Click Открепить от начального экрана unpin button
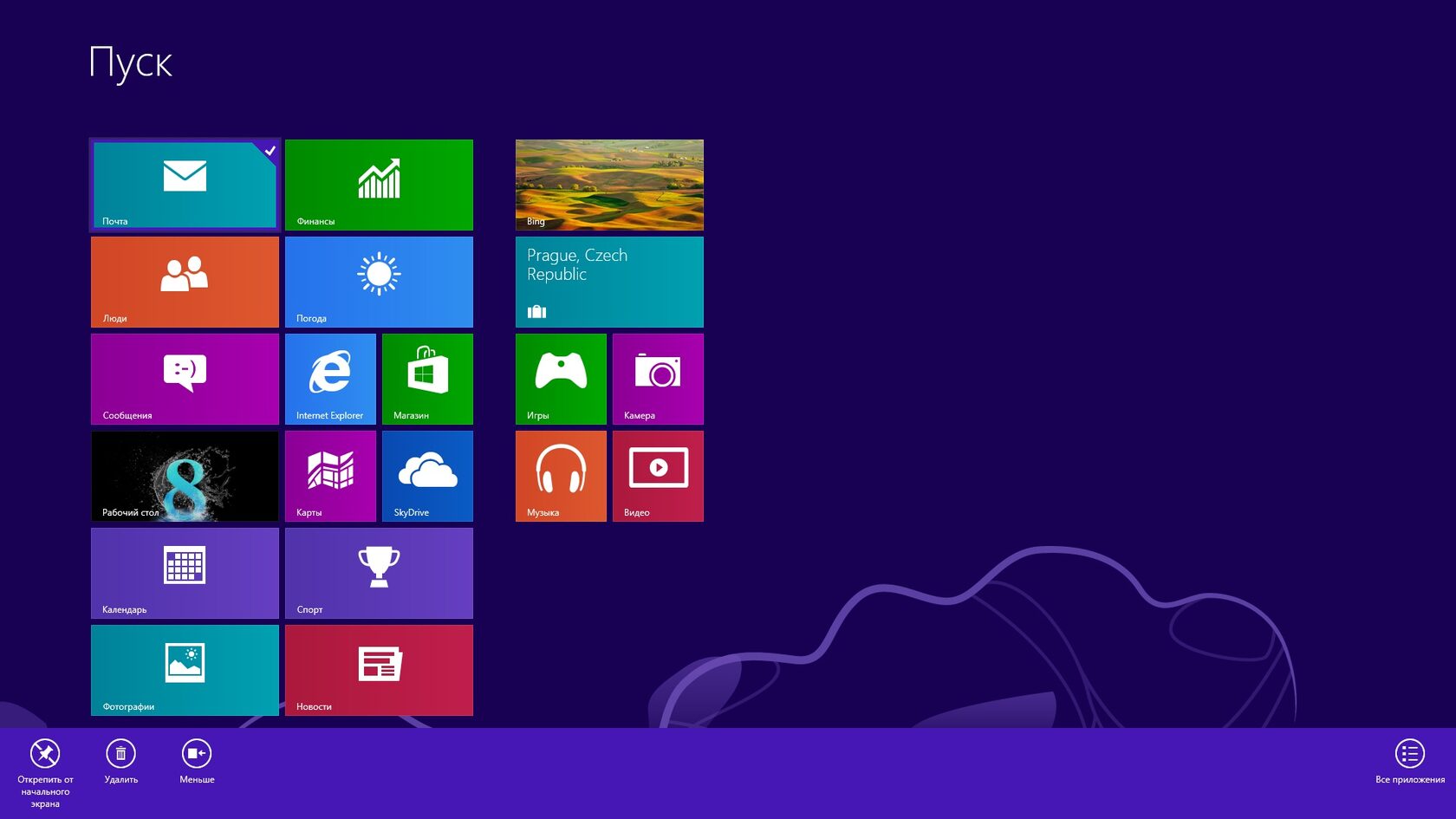Viewport: 1456px width, 819px height. [x=45, y=773]
